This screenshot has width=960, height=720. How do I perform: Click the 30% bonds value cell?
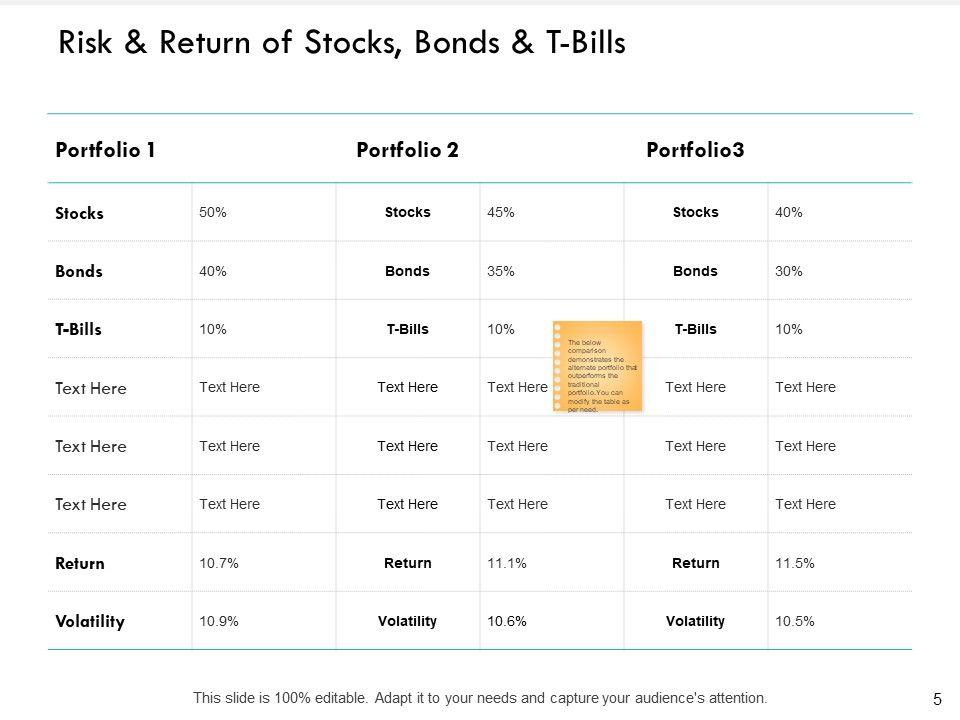pos(789,271)
